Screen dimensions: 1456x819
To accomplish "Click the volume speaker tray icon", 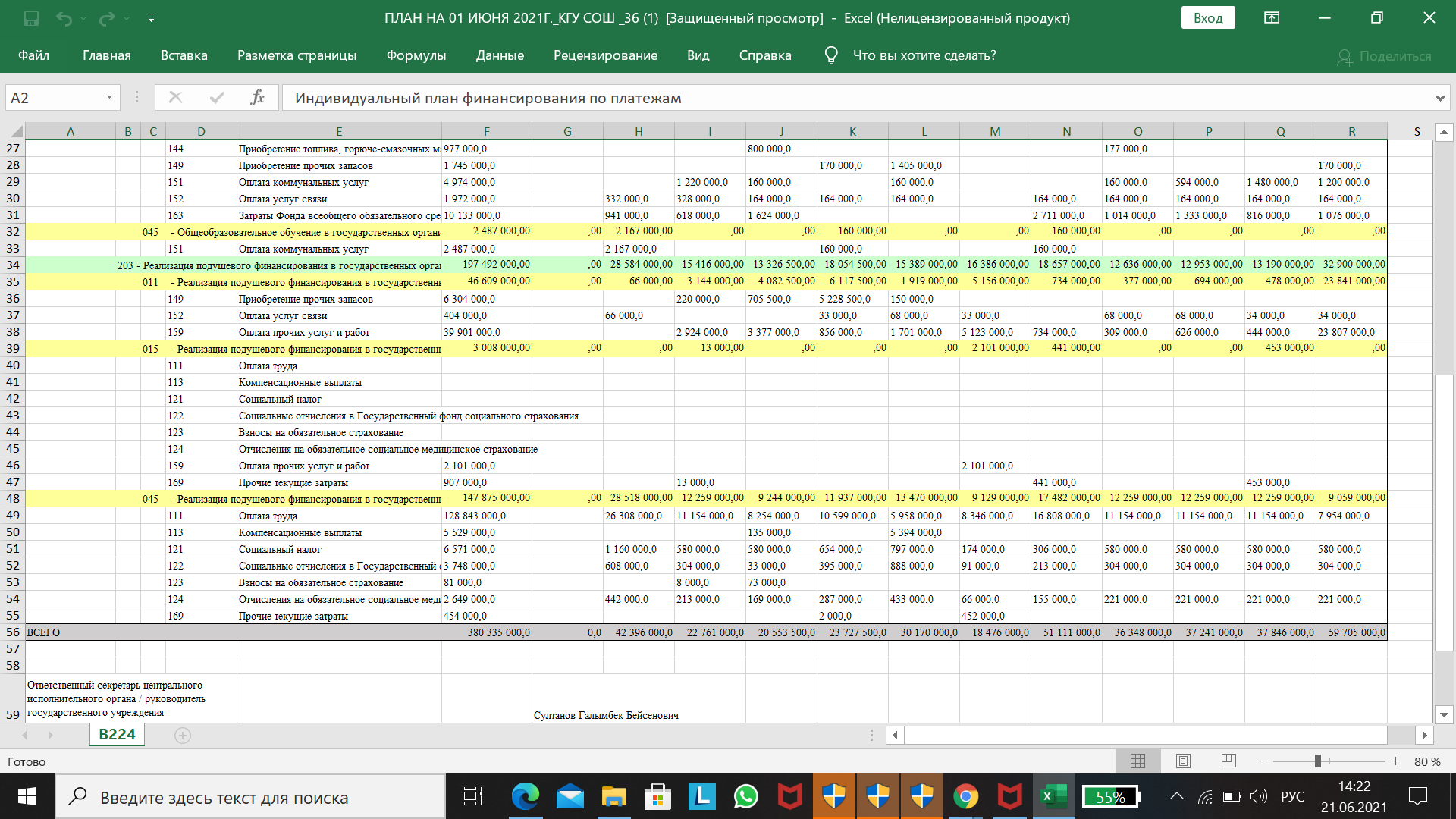I will (1259, 796).
